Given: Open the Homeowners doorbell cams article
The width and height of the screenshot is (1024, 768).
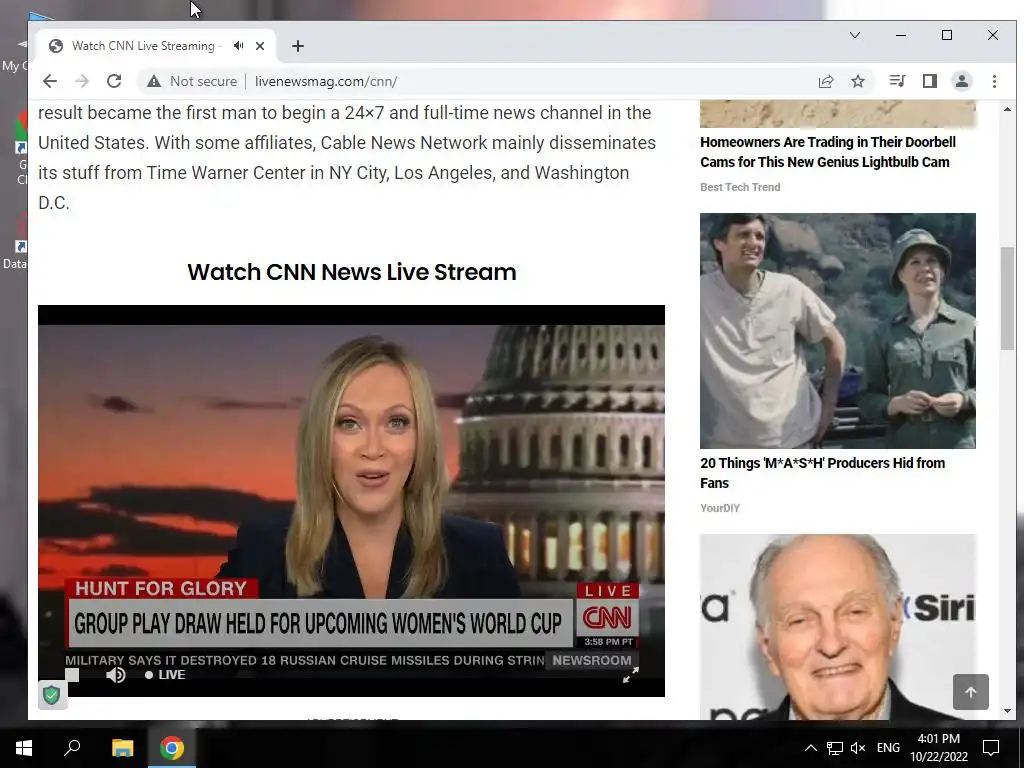Looking at the screenshot, I should [x=827, y=152].
